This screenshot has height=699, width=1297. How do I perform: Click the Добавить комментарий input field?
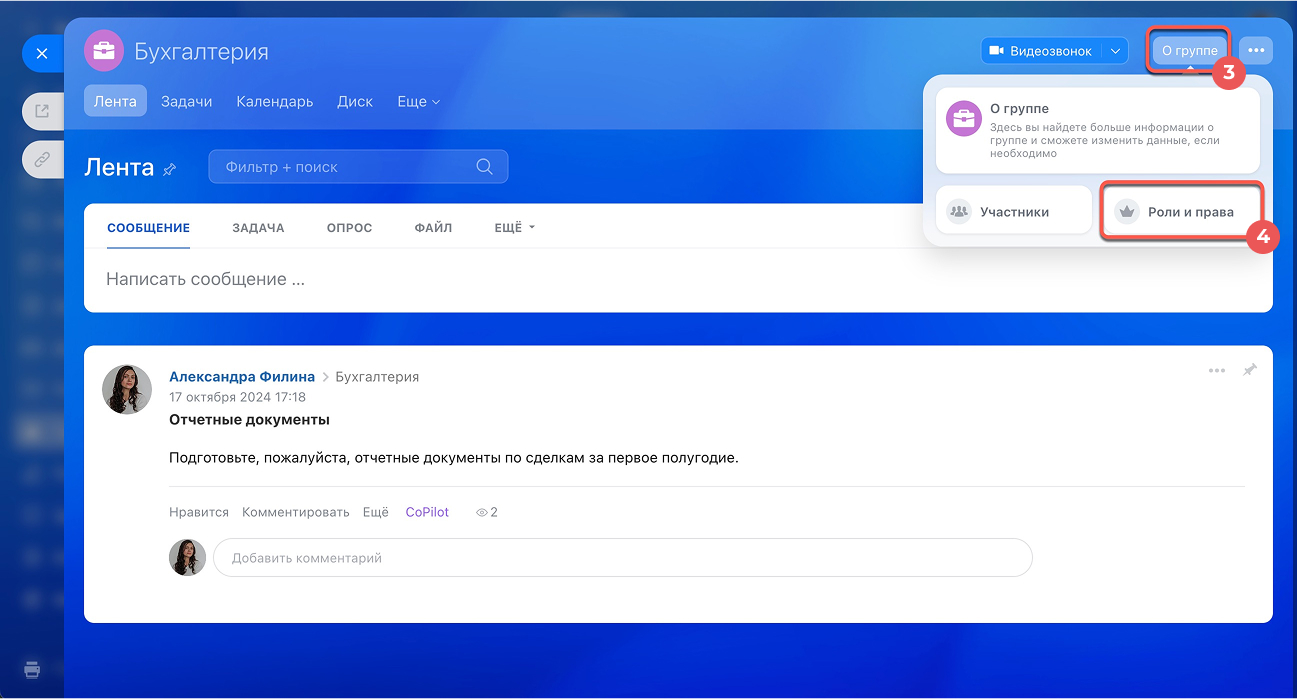point(622,558)
